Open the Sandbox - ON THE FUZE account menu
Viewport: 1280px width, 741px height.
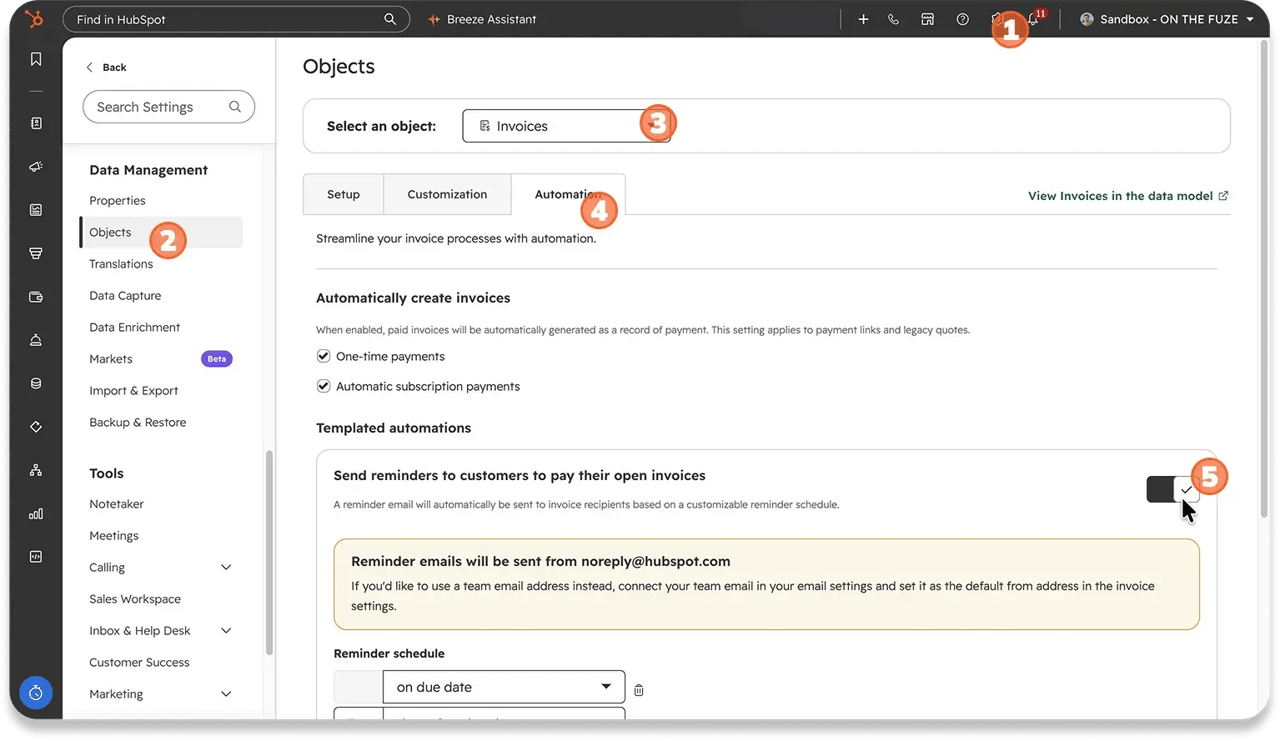click(x=1166, y=19)
